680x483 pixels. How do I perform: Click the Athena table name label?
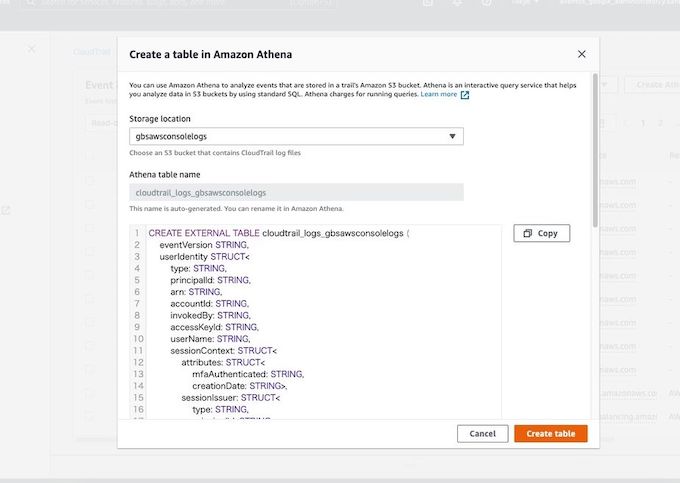pos(165,175)
